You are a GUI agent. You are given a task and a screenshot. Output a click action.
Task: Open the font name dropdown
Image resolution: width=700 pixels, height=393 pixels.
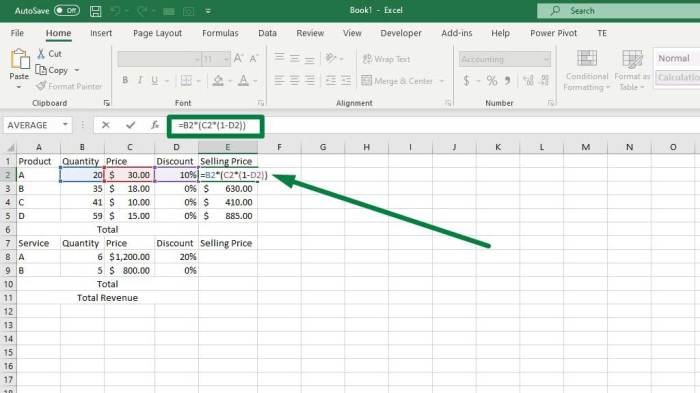(197, 59)
